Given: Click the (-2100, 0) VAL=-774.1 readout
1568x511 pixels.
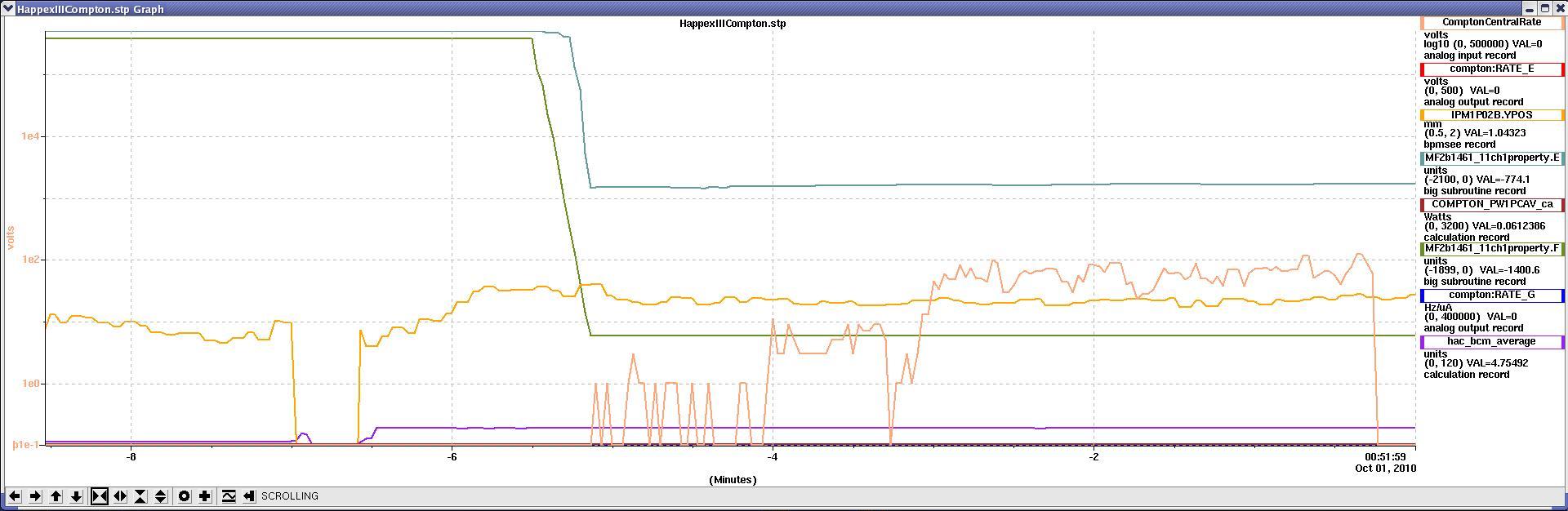Looking at the screenshot, I should [x=1477, y=180].
